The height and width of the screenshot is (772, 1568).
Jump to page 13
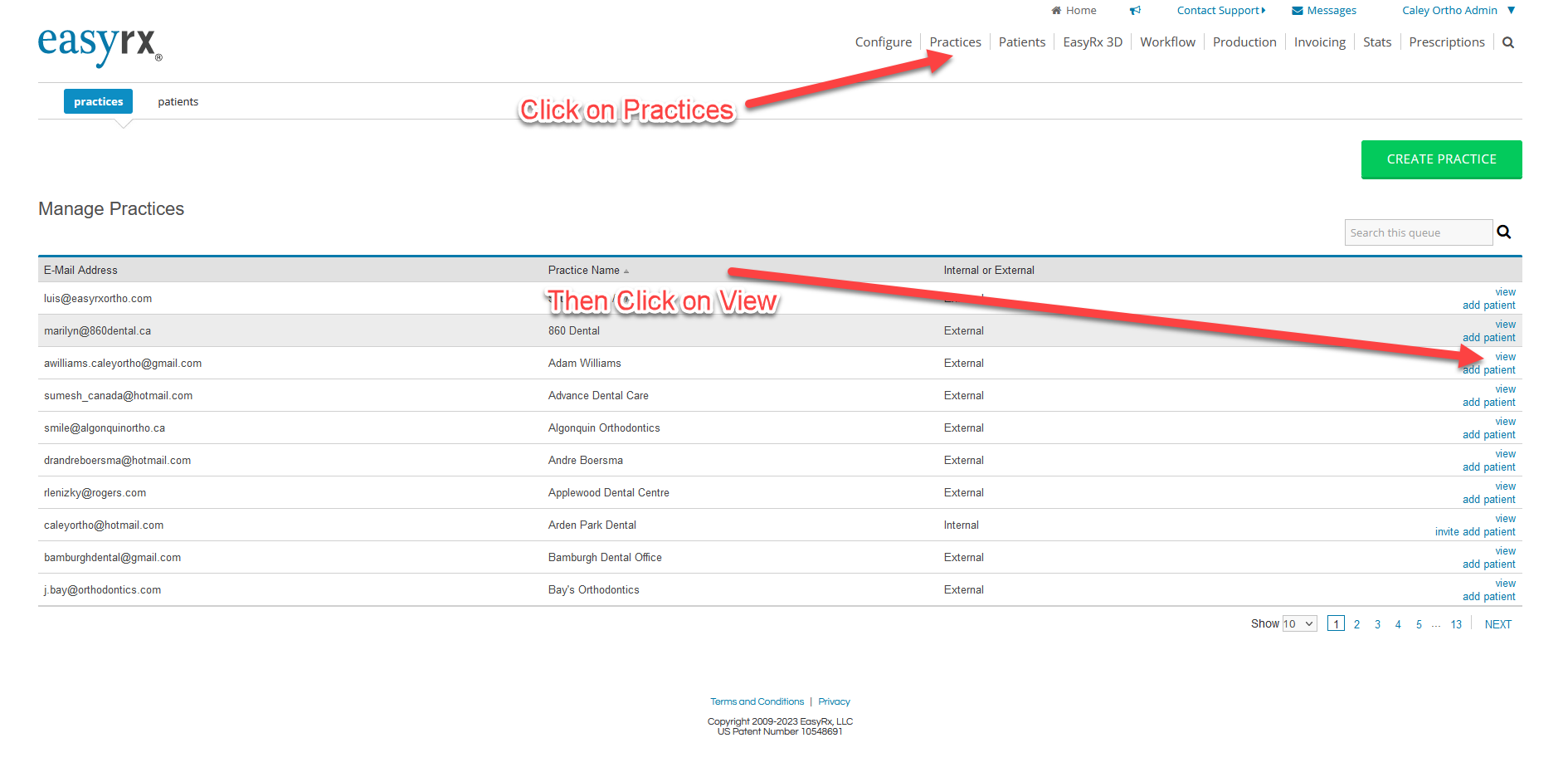tap(1456, 624)
